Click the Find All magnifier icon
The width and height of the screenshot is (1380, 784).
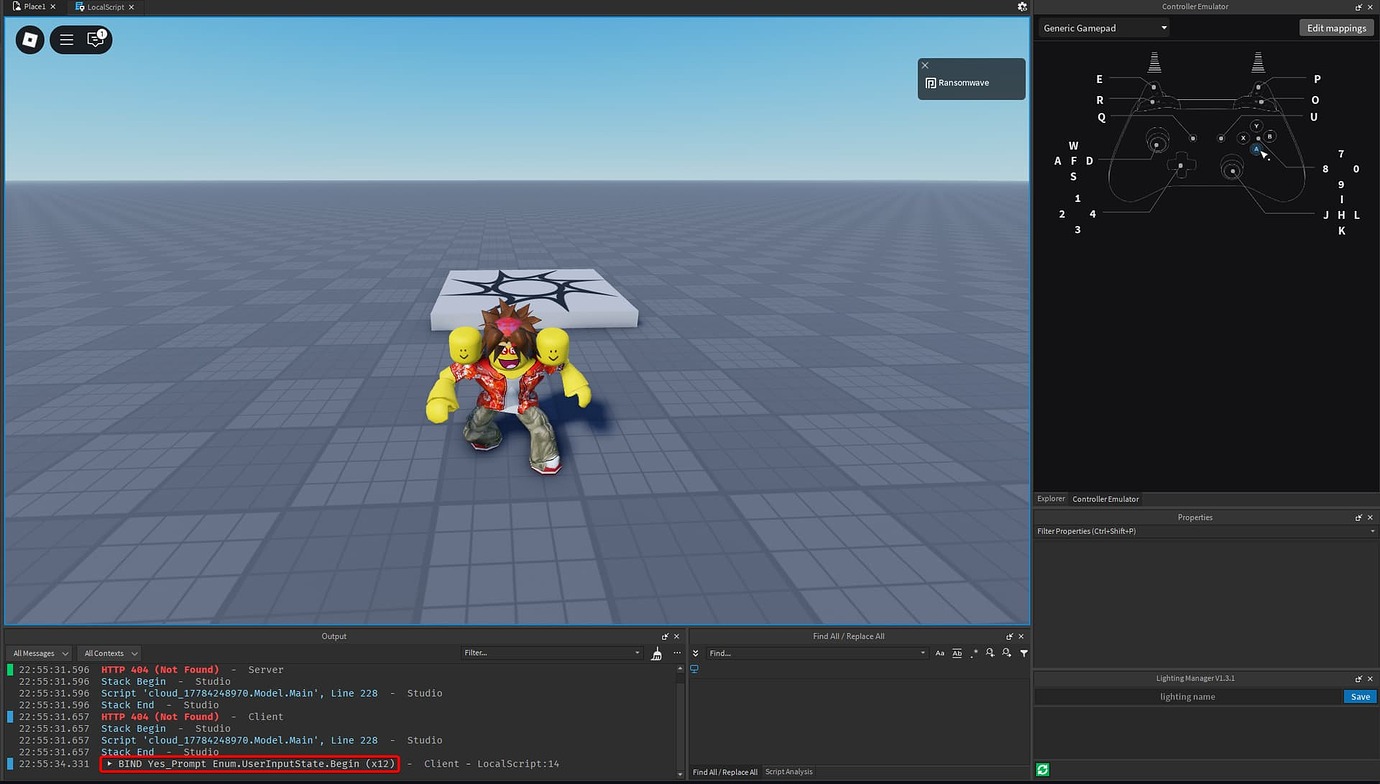click(990, 653)
